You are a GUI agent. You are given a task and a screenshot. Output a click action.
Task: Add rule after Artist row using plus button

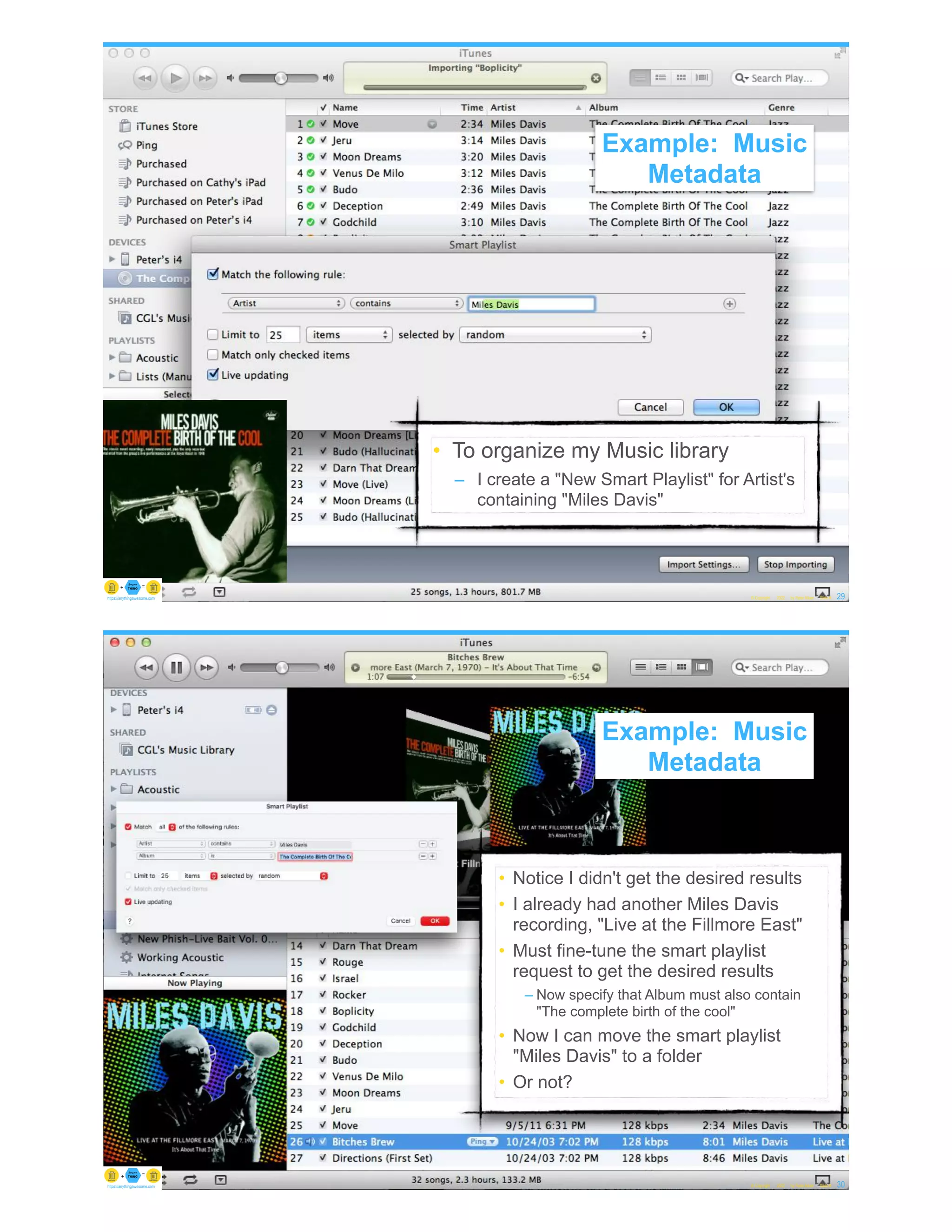click(432, 844)
